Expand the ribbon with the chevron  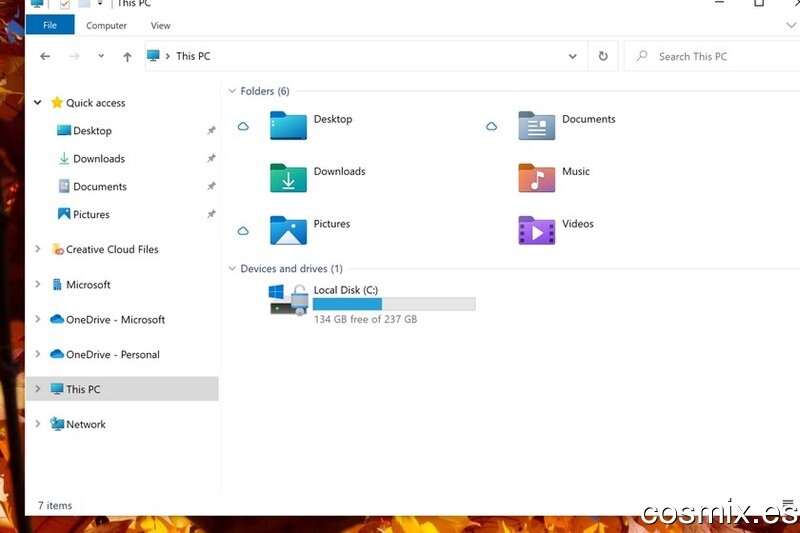(x=791, y=25)
